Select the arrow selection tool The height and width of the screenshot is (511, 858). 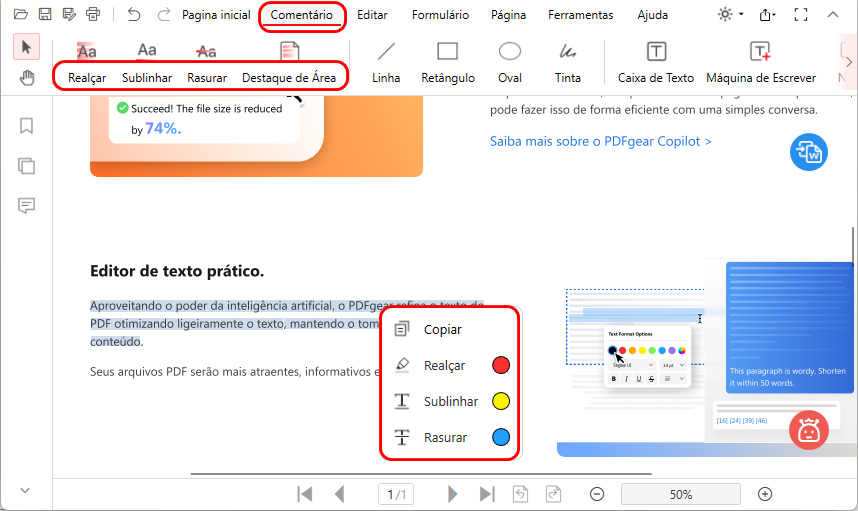pyautogui.click(x=26, y=47)
